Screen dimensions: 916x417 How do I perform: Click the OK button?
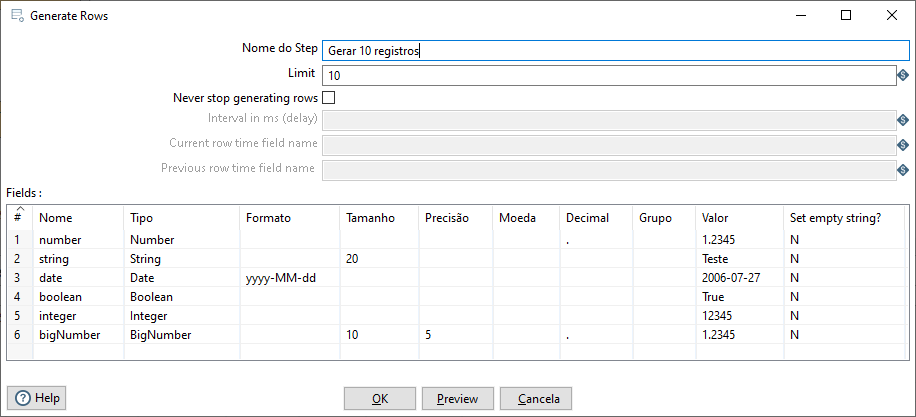380,399
